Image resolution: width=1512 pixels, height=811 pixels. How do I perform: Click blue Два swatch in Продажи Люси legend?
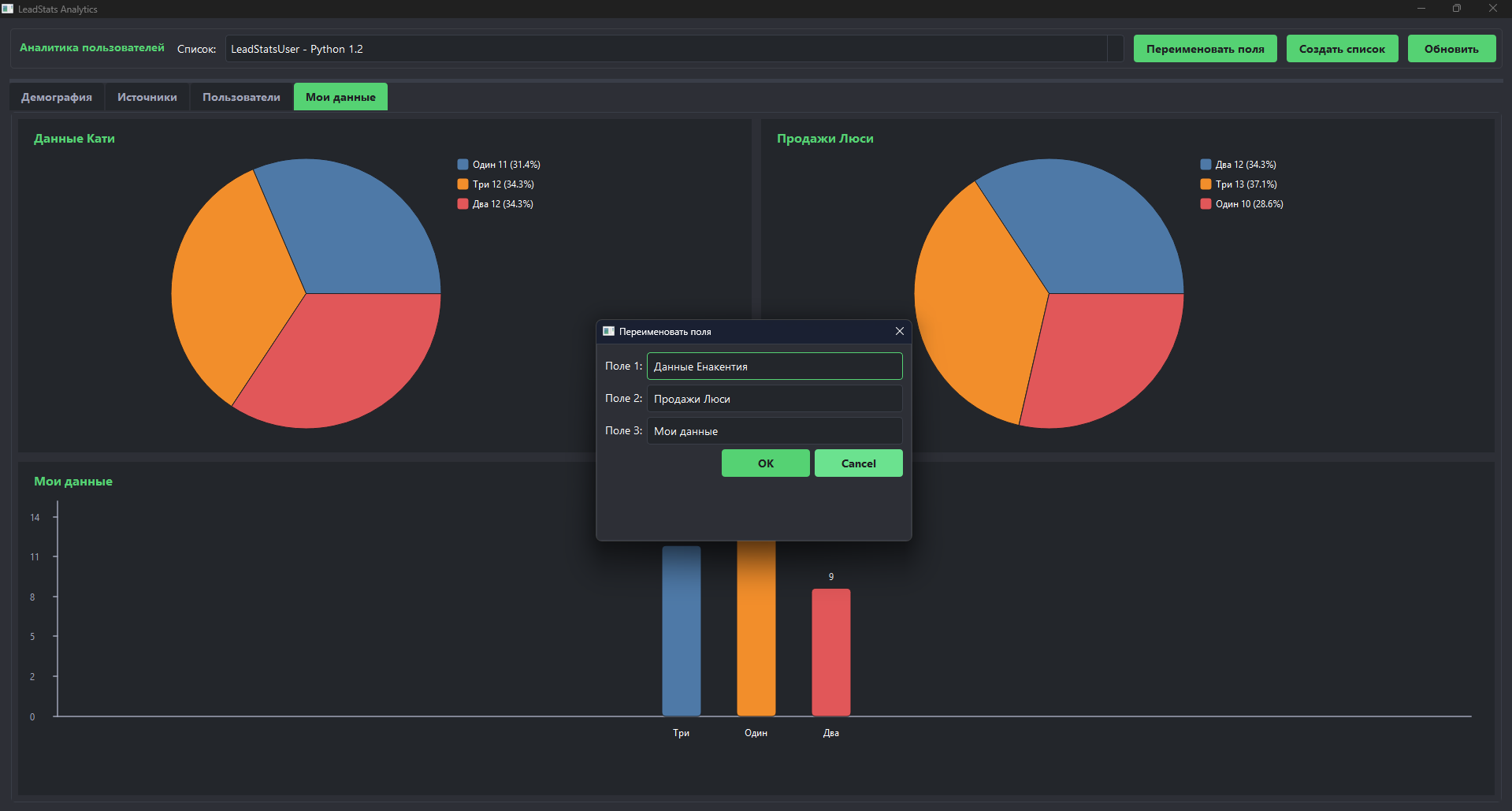[x=1206, y=165]
